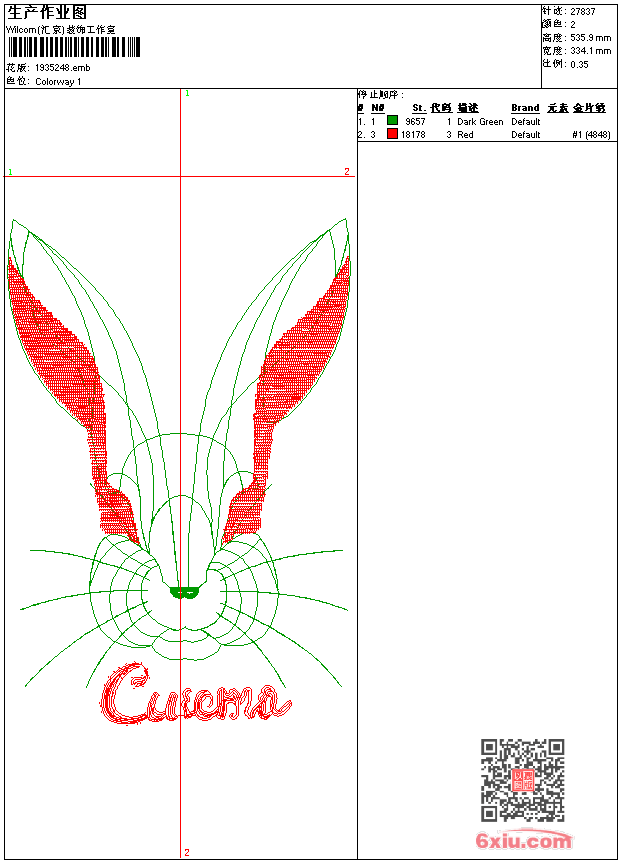620x860 pixels.
Task: Click the 6xiu.com watermark logo
Action: tap(523, 841)
